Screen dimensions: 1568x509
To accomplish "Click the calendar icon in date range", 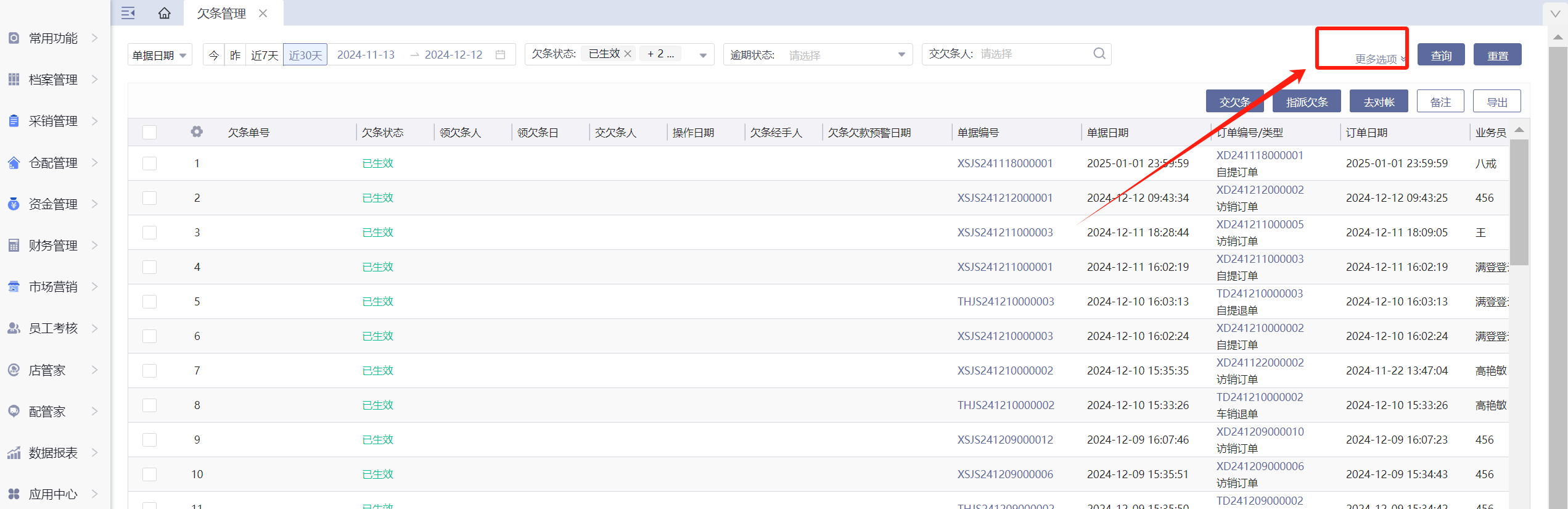I will [501, 55].
